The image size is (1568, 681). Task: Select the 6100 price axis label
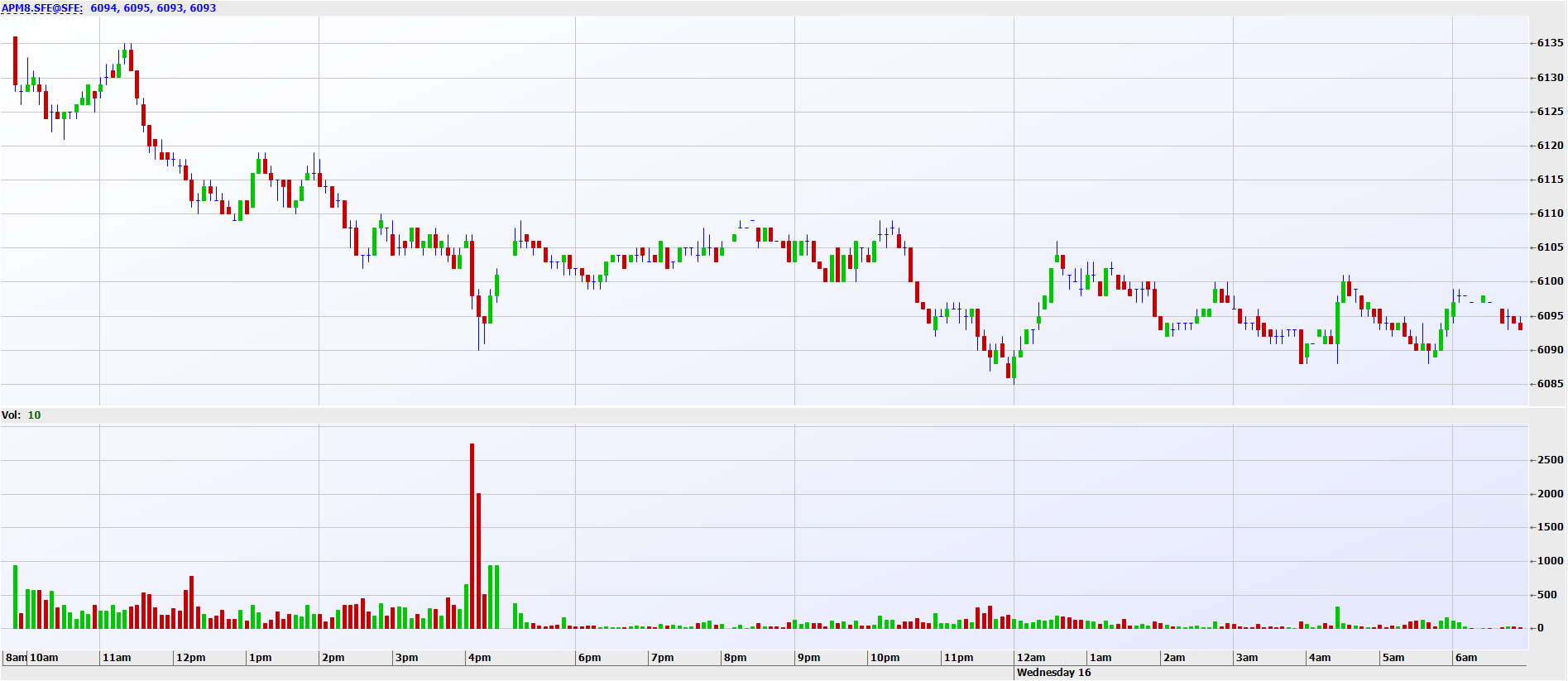coord(1551,281)
